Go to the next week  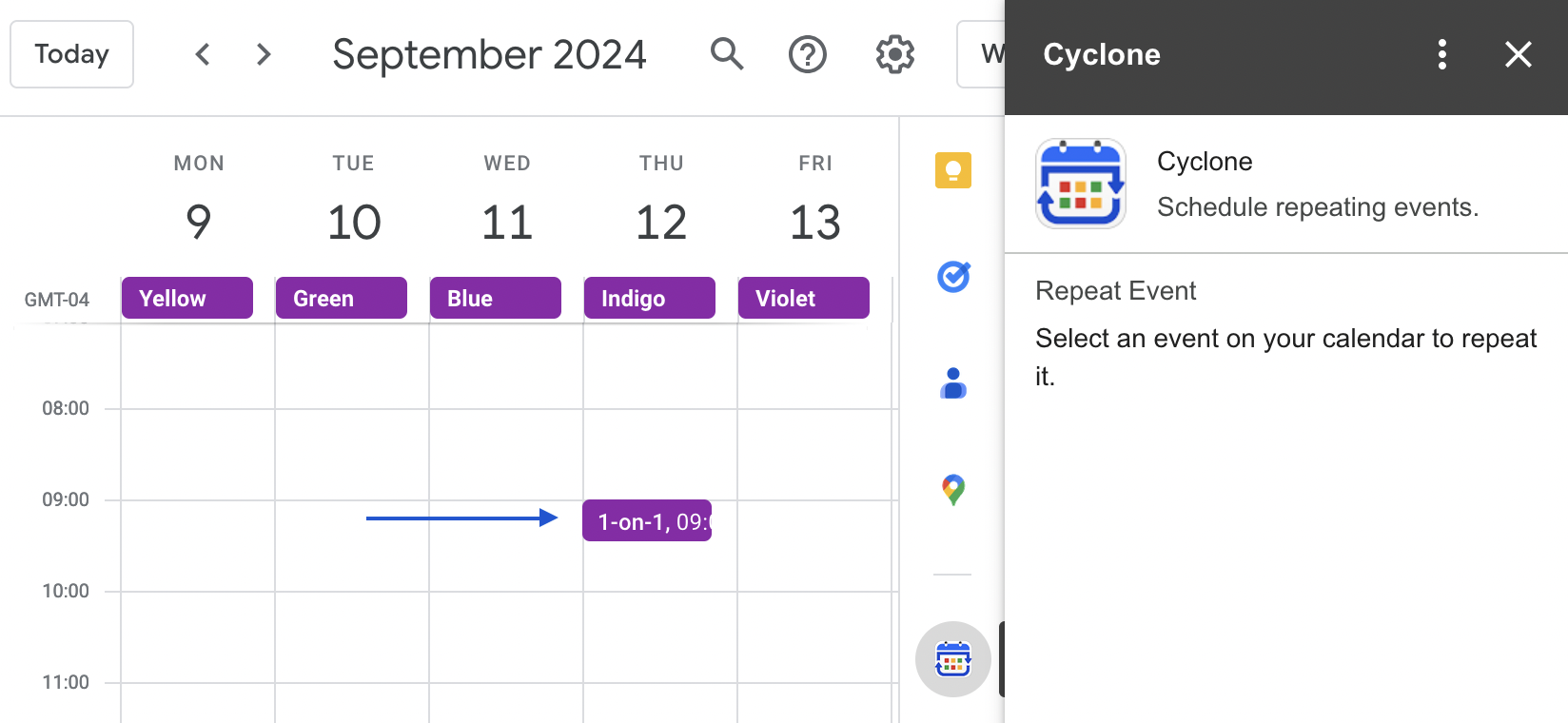264,54
